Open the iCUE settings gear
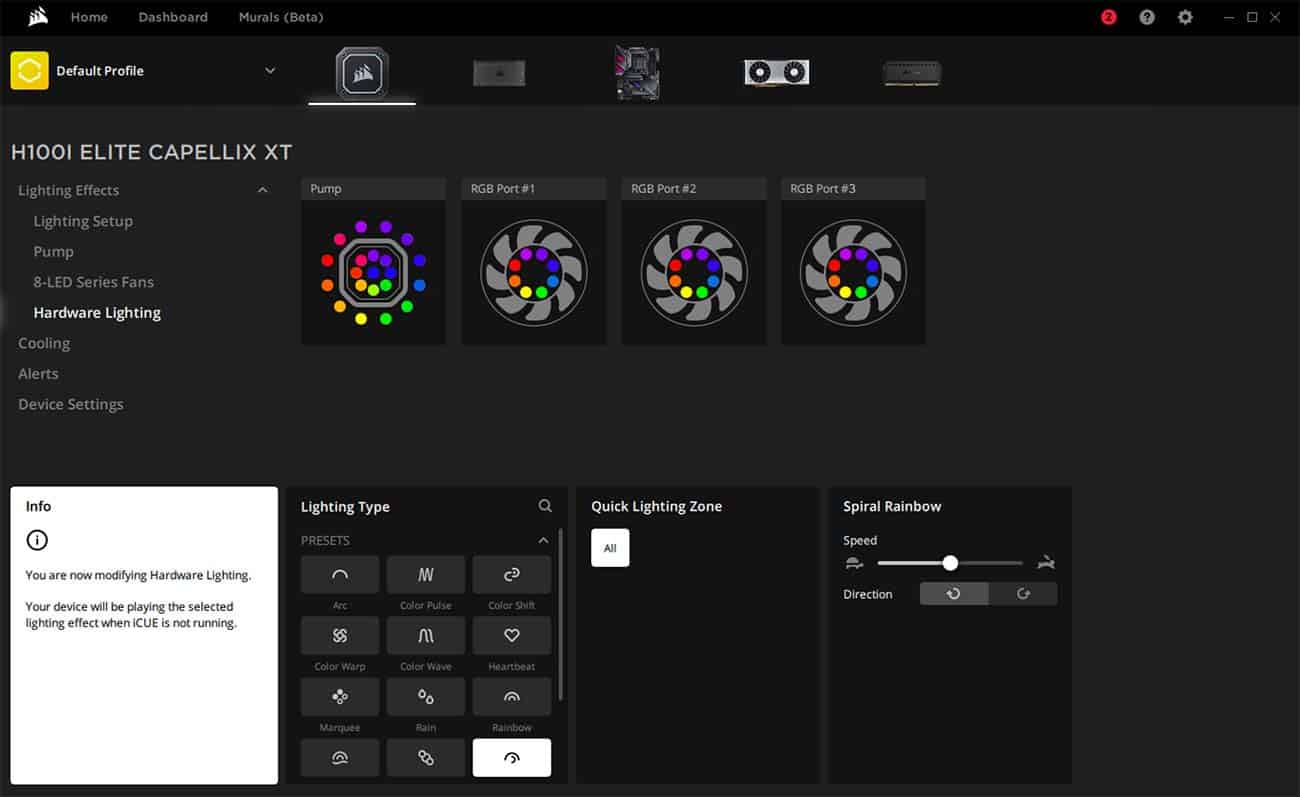This screenshot has height=797, width=1300. 1185,17
